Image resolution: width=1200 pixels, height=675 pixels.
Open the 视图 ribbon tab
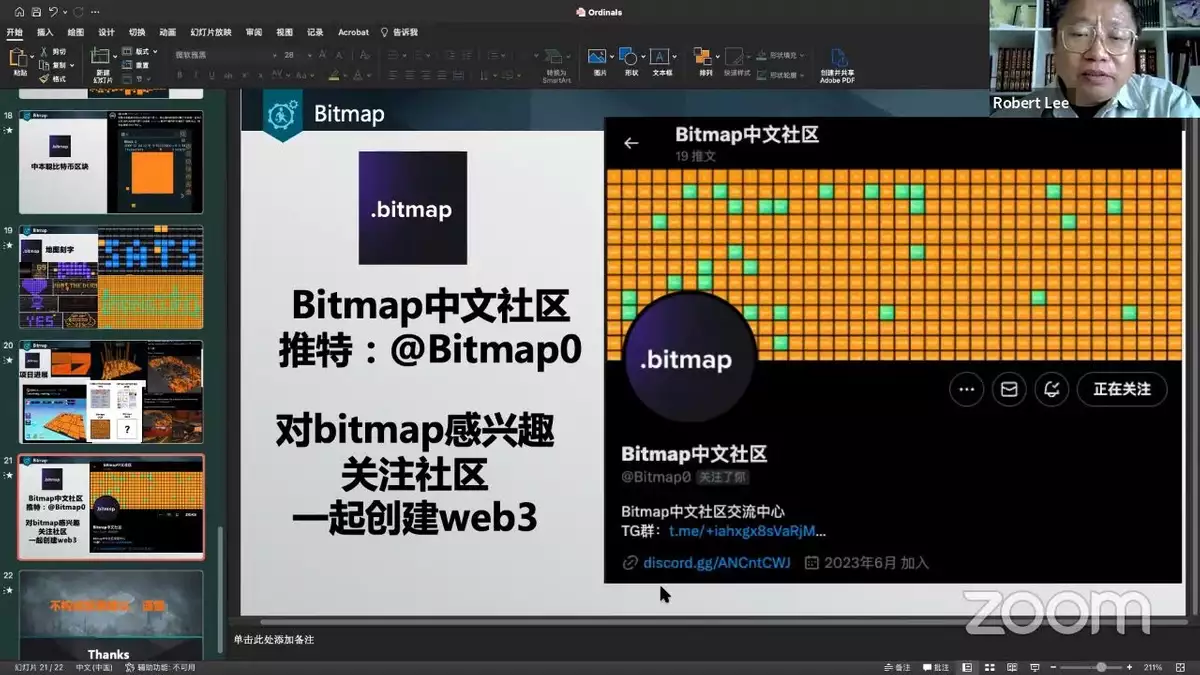point(285,32)
